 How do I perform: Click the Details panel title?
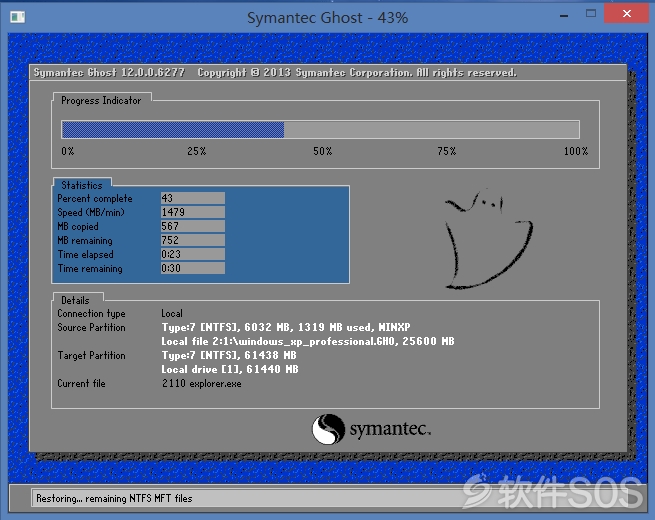[75, 300]
